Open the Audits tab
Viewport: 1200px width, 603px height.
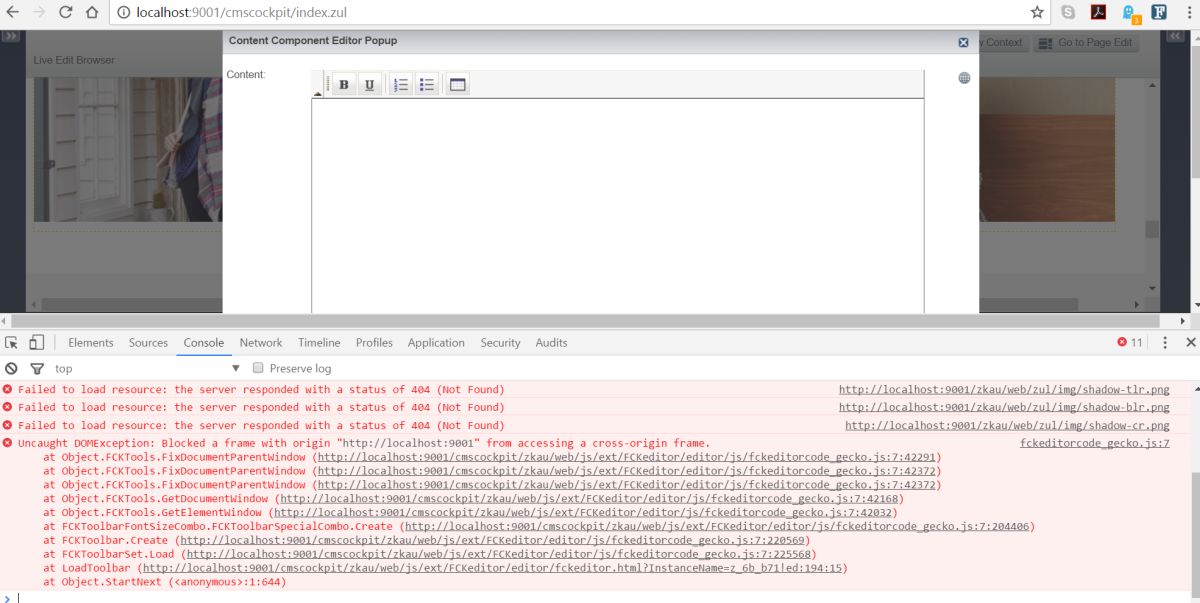[x=551, y=342]
